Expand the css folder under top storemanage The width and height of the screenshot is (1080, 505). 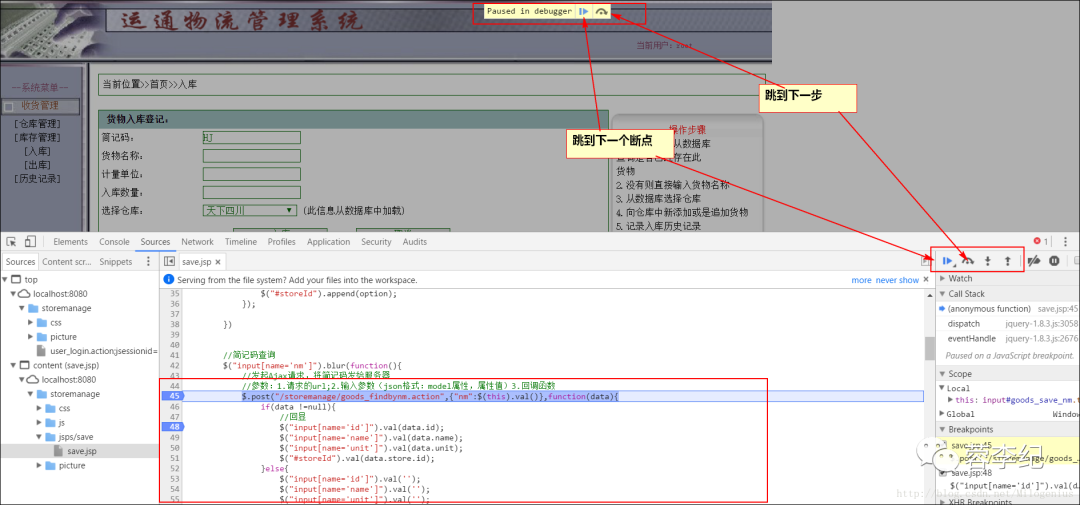tap(31, 322)
